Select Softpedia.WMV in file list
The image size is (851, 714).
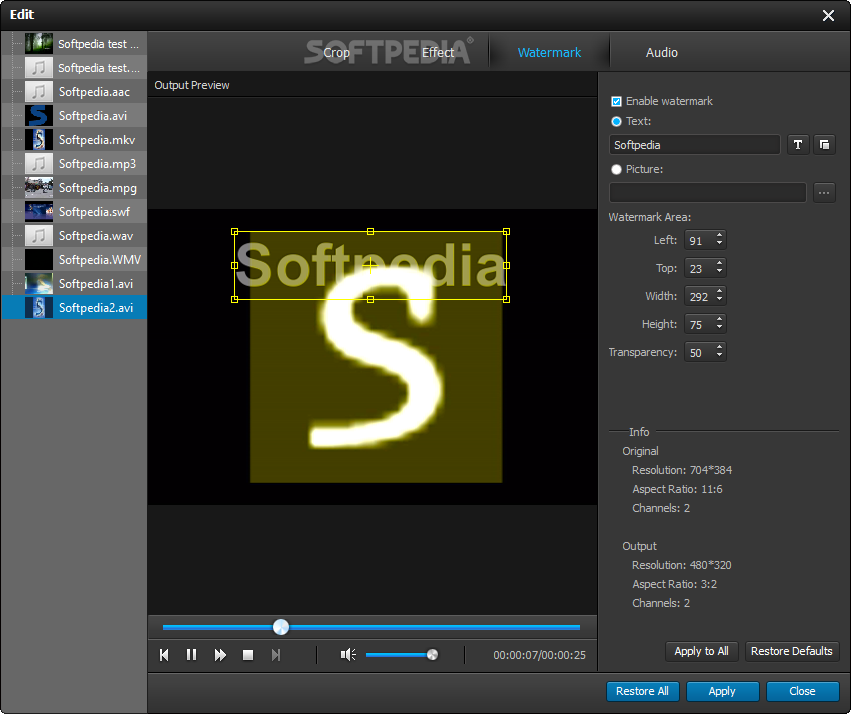click(x=74, y=259)
